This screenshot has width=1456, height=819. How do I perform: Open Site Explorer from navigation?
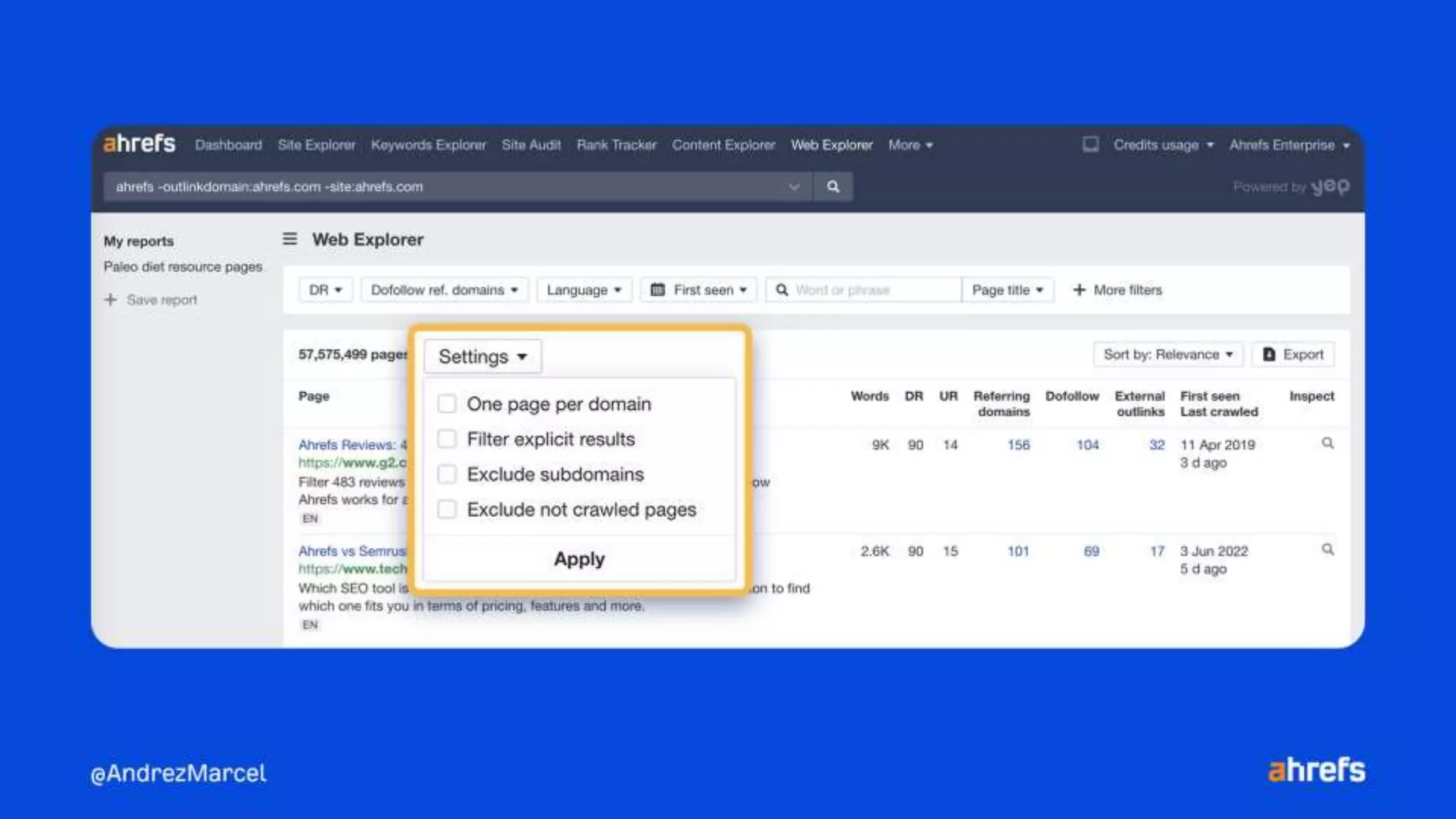point(316,145)
